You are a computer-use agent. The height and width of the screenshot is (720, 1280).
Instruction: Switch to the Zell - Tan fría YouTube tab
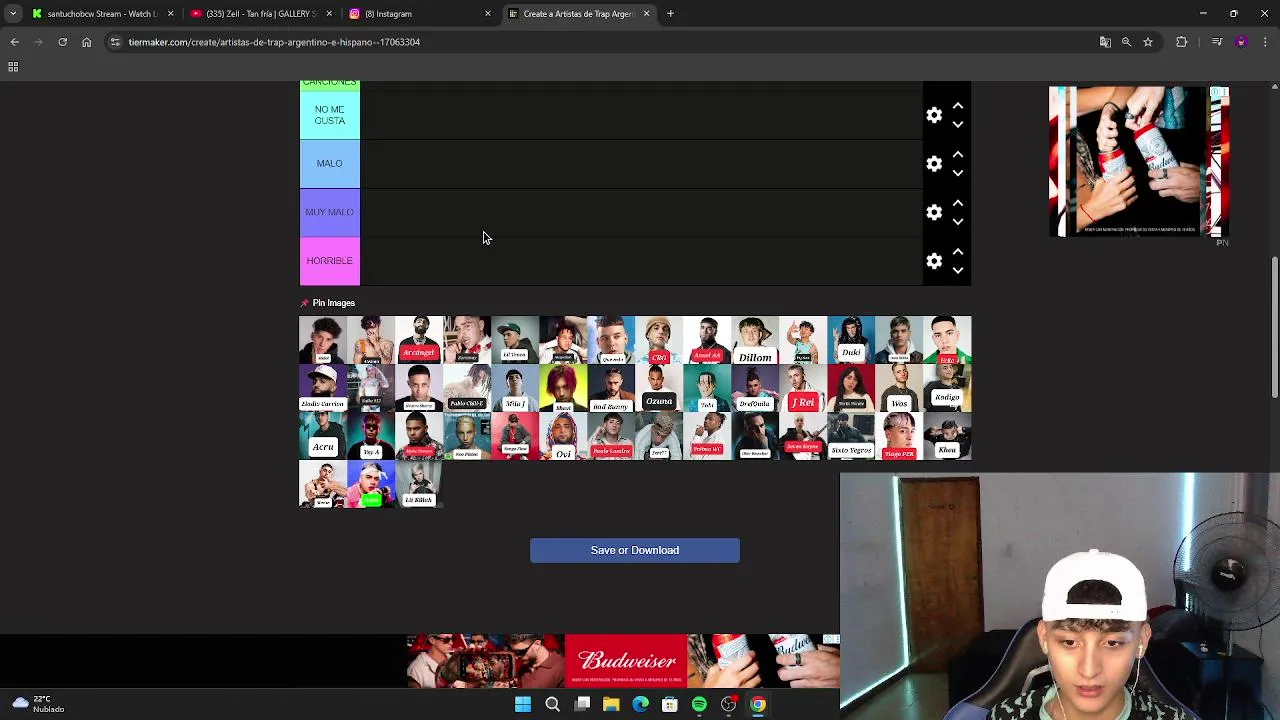[260, 14]
